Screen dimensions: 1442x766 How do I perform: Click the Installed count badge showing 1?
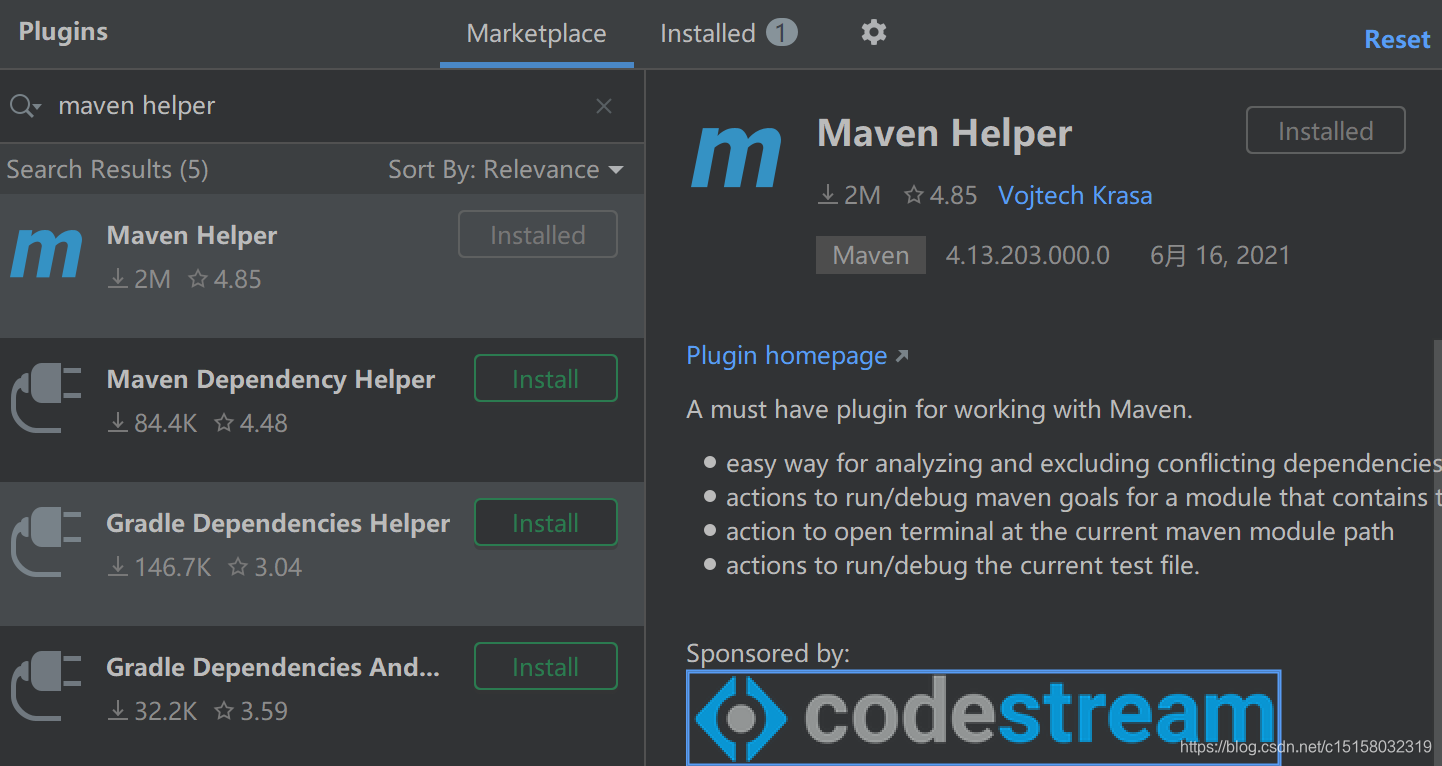pyautogui.click(x=782, y=33)
